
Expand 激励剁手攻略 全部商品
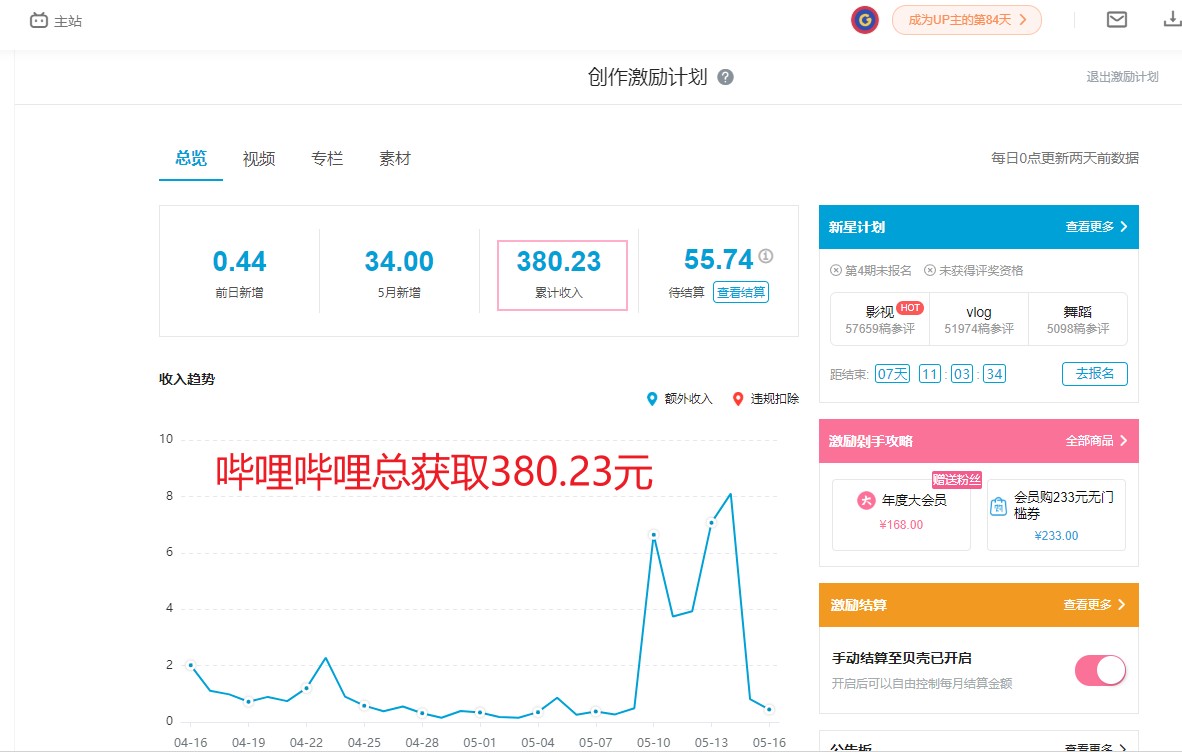1096,441
